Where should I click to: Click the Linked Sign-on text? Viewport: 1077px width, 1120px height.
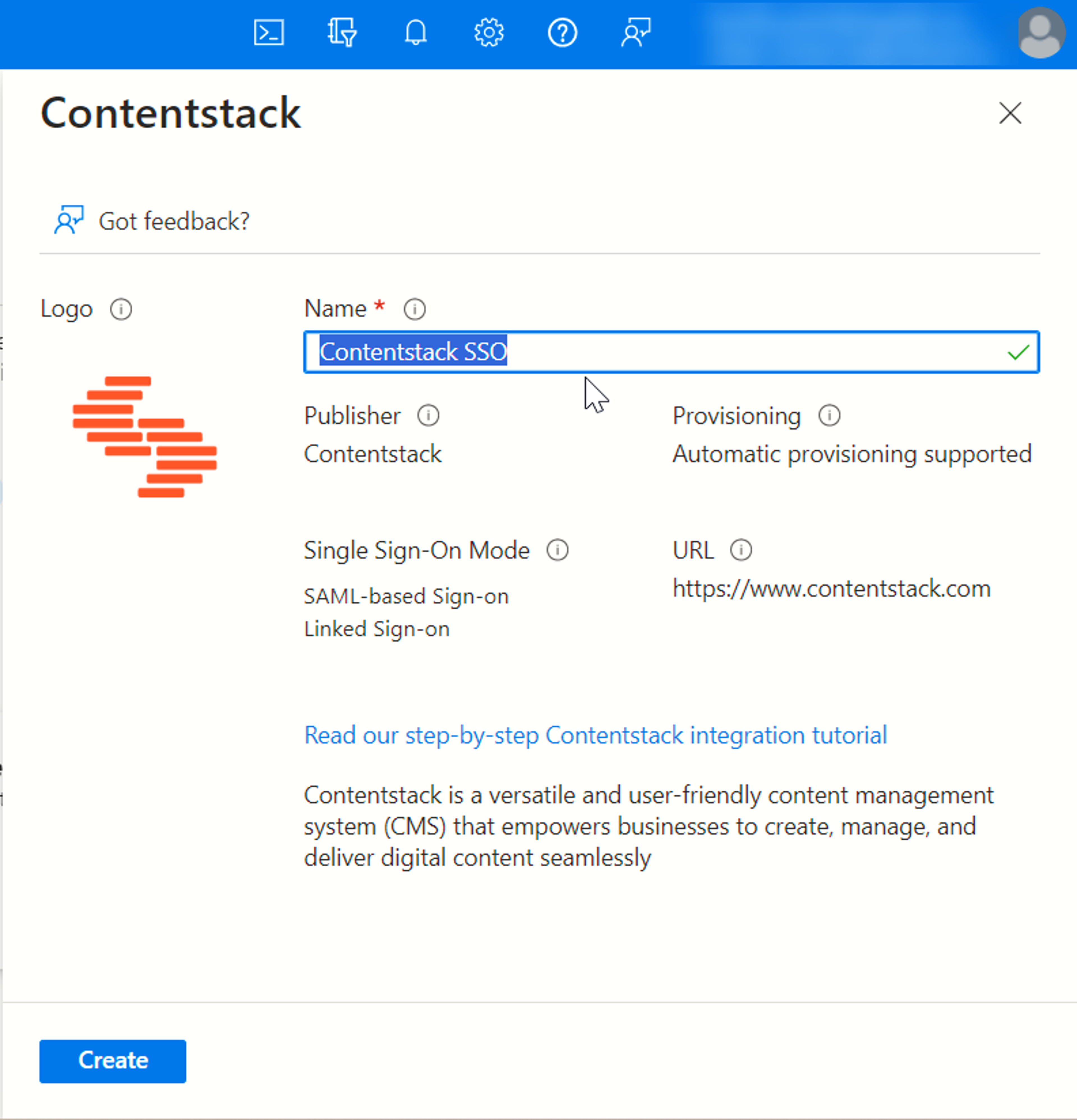tap(377, 629)
